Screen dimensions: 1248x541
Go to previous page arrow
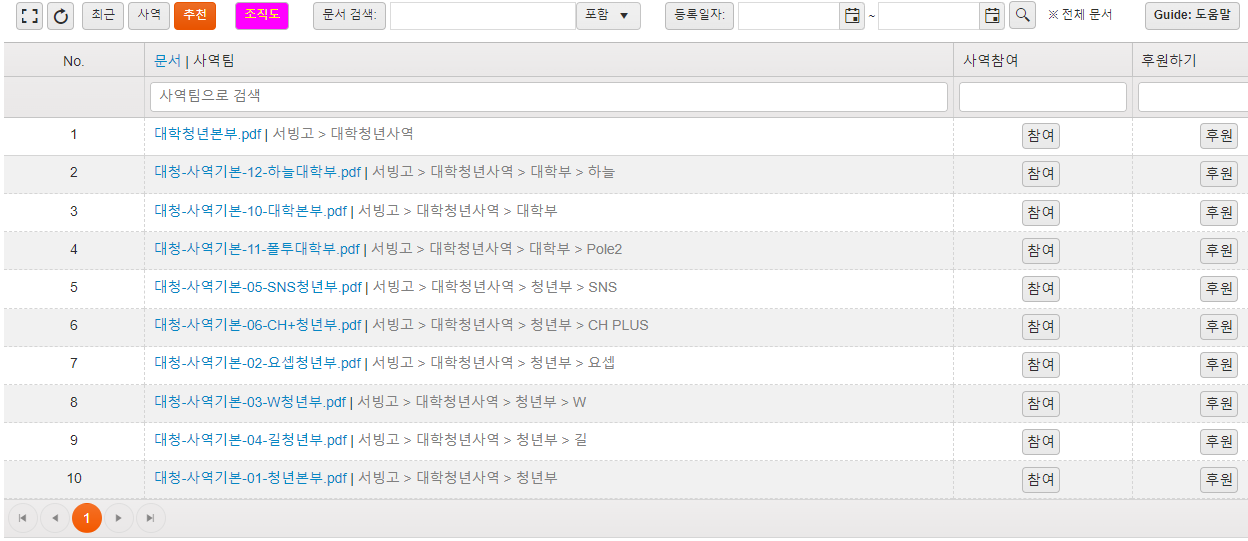(55, 518)
